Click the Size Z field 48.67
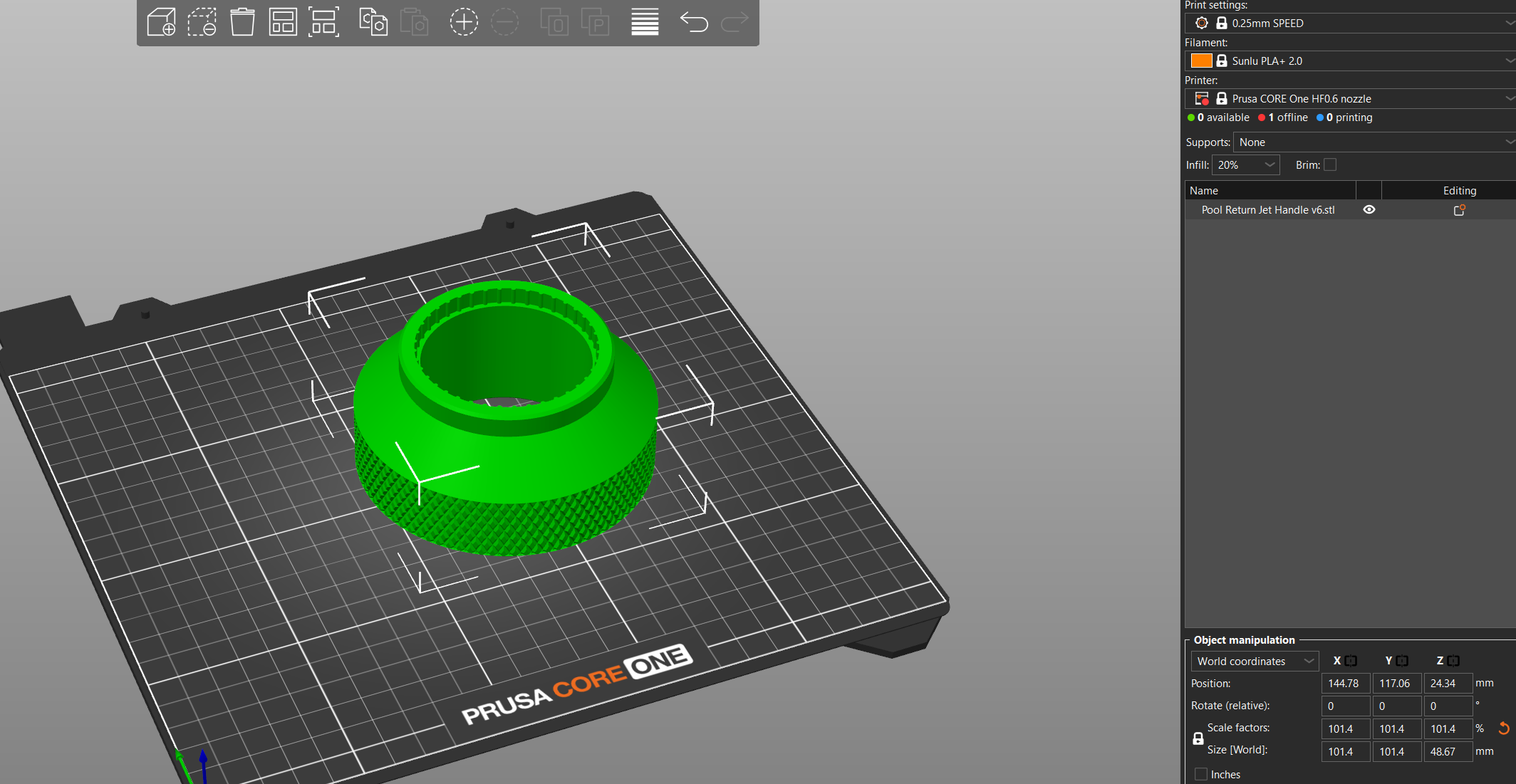This screenshot has height=784, width=1516. 1448,751
